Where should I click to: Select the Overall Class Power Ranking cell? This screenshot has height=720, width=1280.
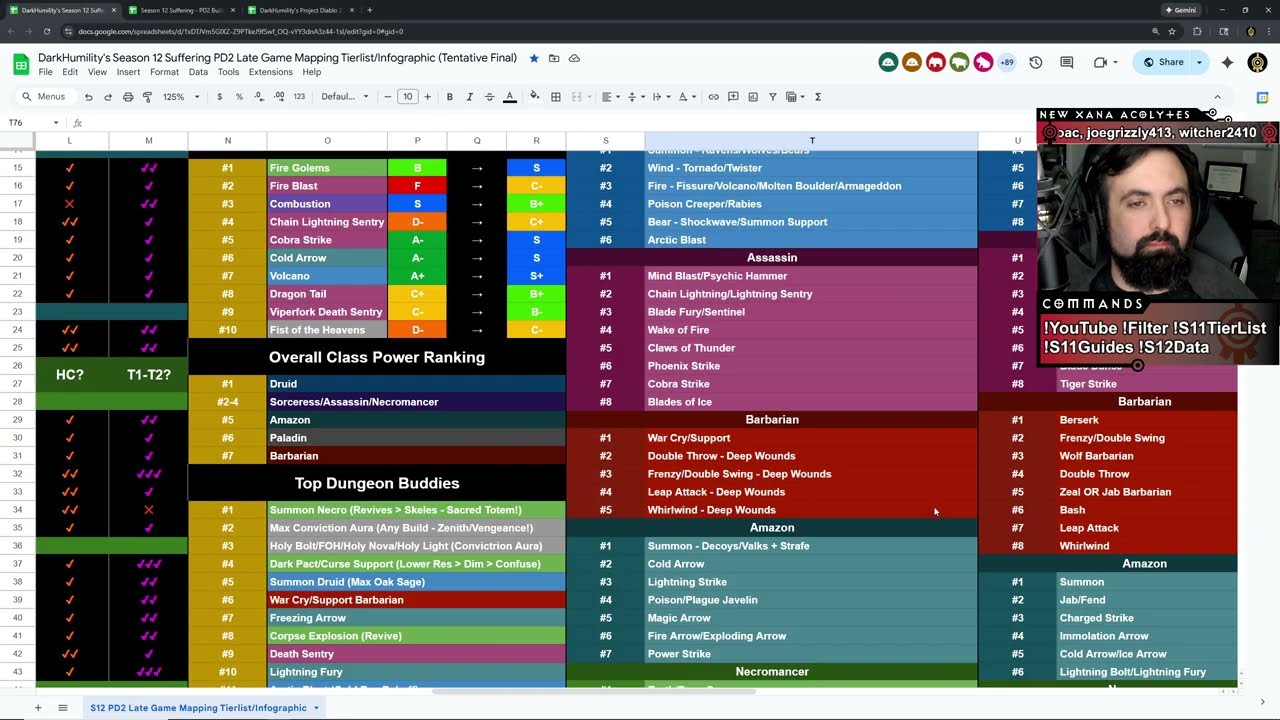point(377,357)
